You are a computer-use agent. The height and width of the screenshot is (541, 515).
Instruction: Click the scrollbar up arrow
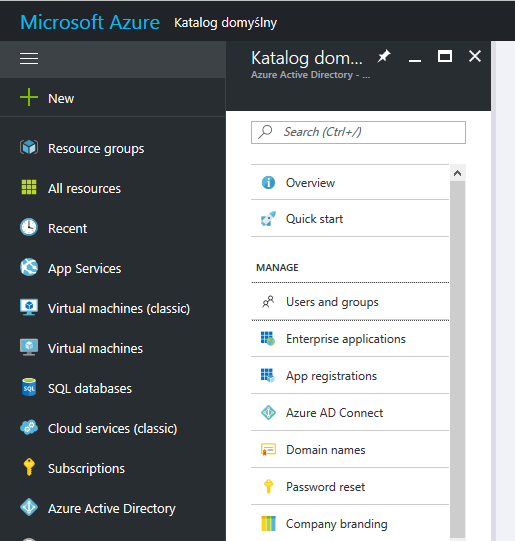457,173
